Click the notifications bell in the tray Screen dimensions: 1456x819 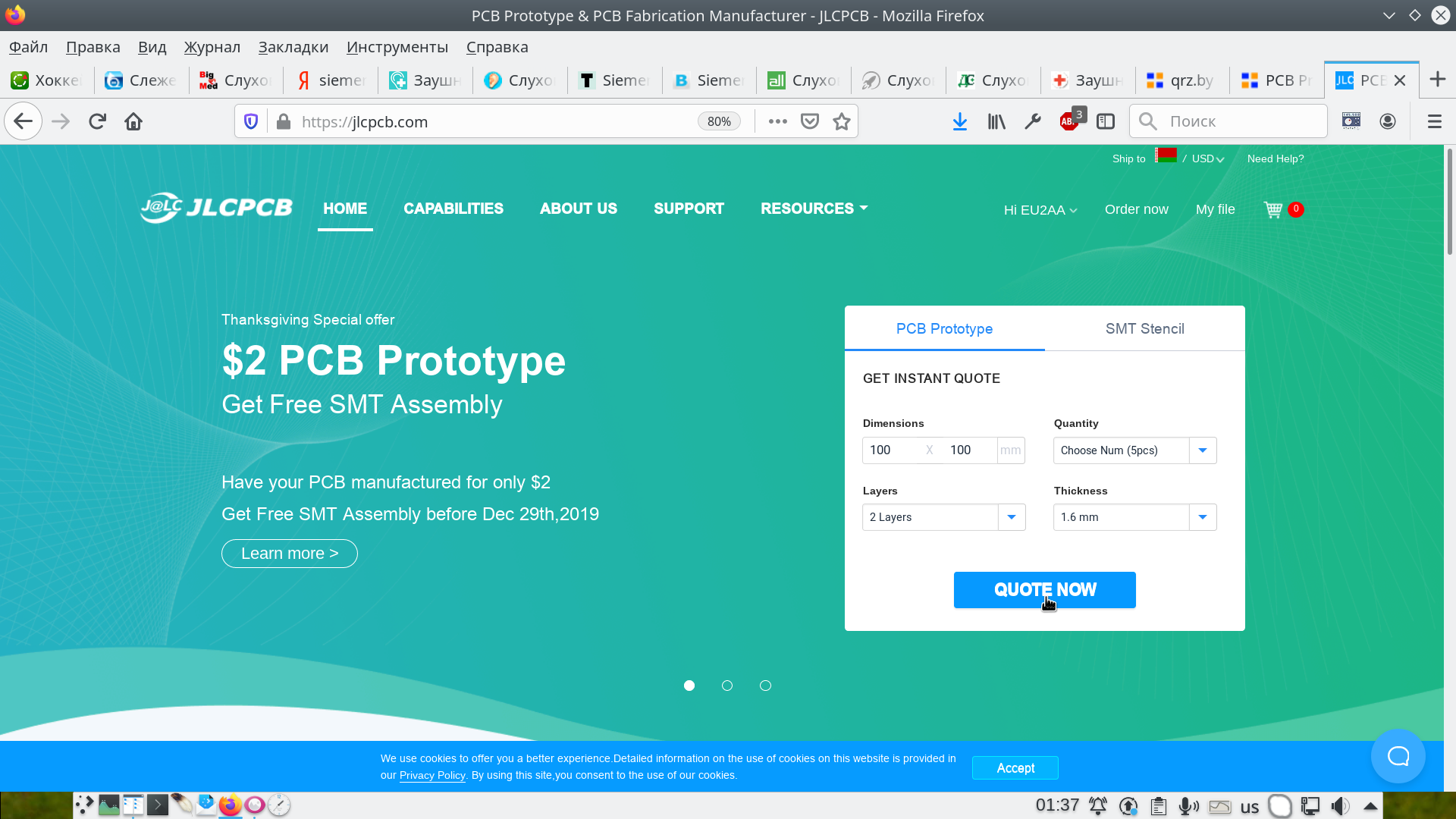pos(1097,806)
